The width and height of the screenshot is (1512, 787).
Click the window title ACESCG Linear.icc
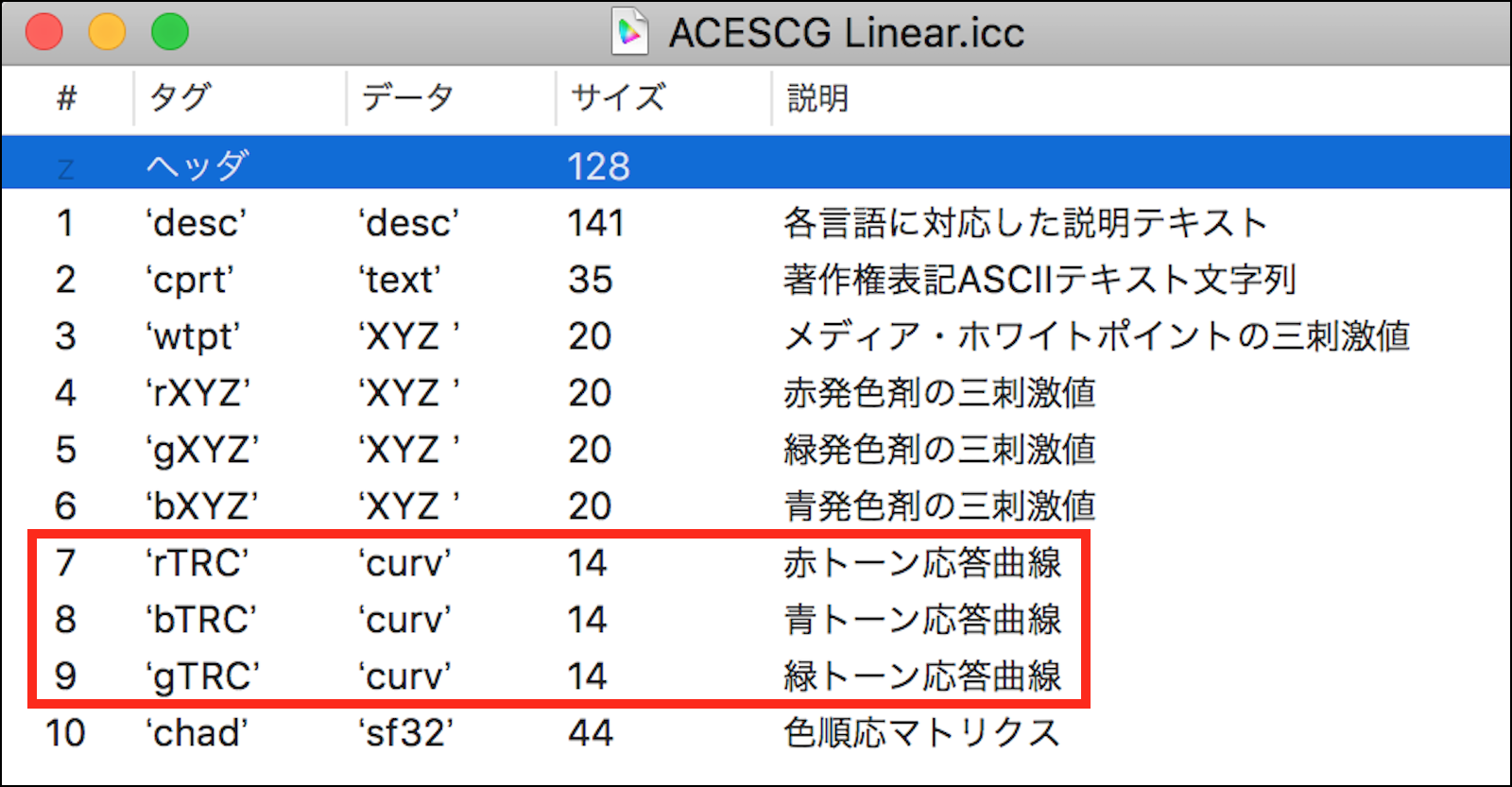847,33
